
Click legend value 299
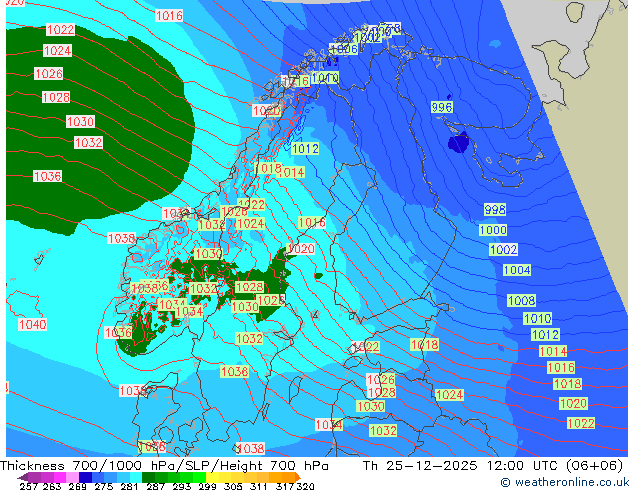(207, 486)
